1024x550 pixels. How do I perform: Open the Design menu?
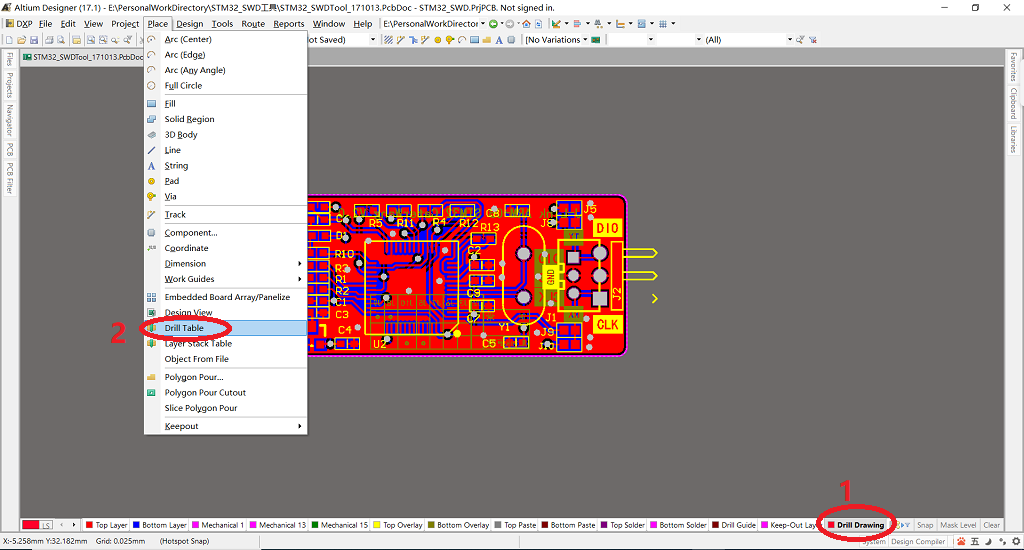189,24
